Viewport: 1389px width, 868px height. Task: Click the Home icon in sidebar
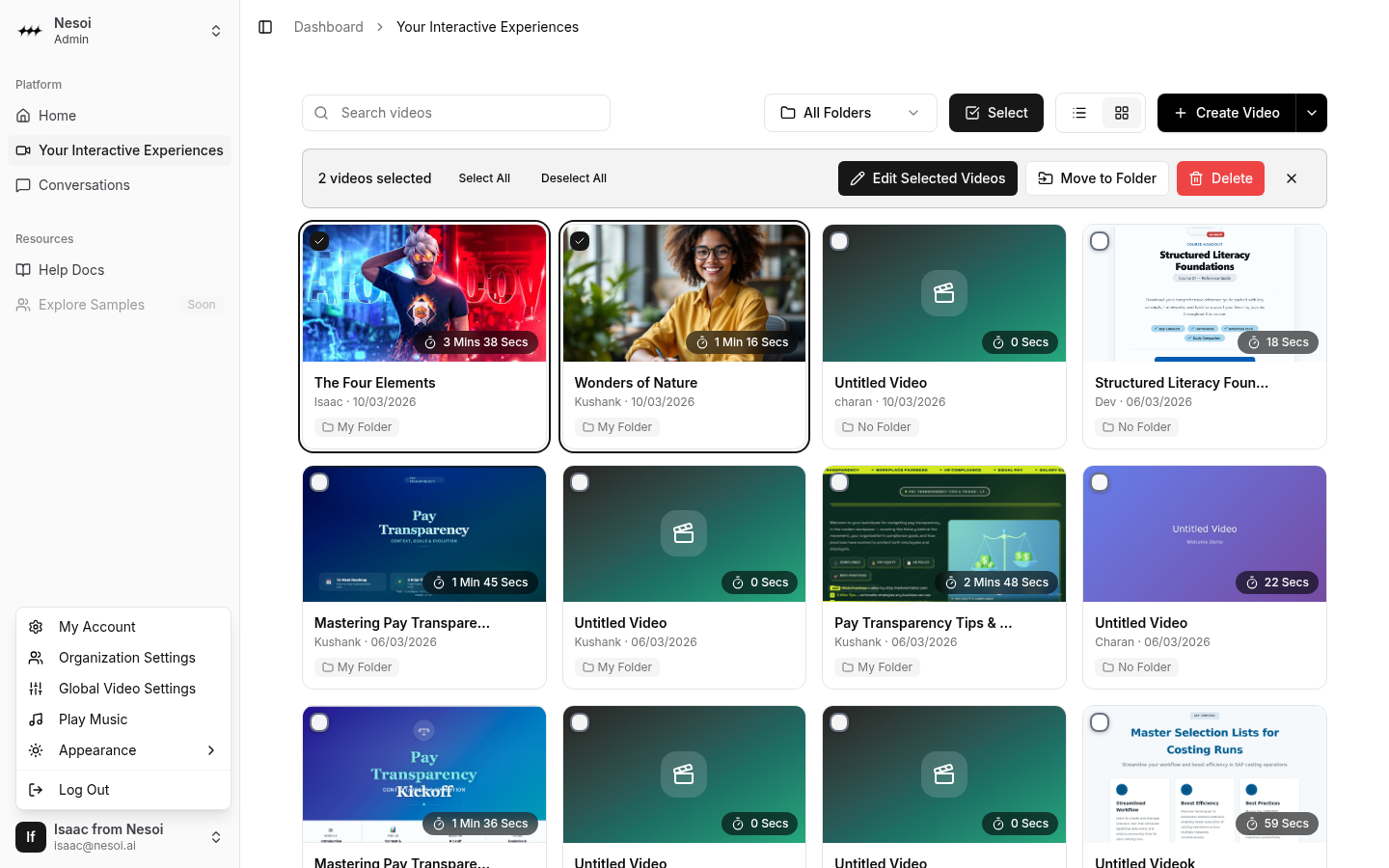point(24,116)
